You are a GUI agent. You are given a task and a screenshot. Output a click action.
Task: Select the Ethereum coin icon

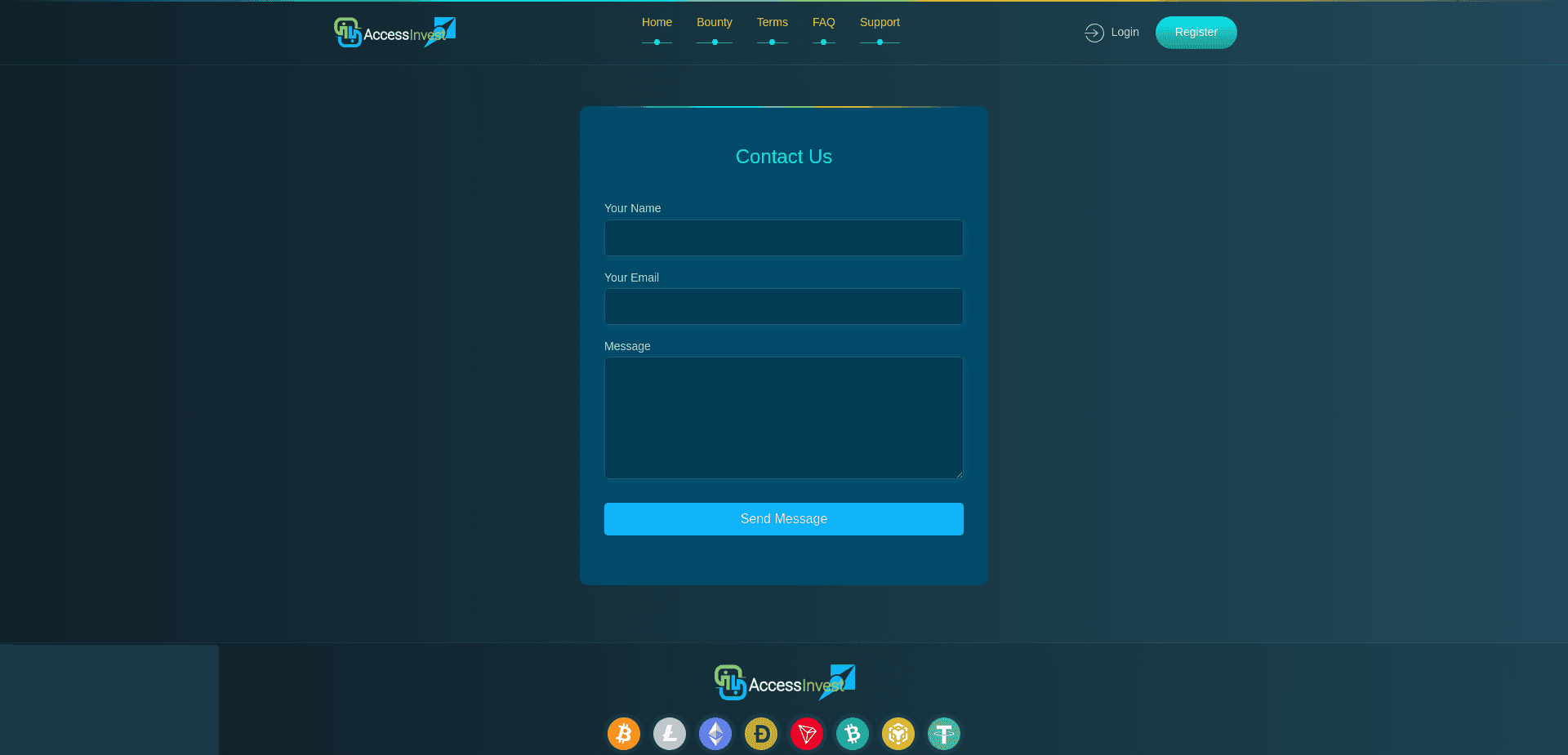(715, 734)
